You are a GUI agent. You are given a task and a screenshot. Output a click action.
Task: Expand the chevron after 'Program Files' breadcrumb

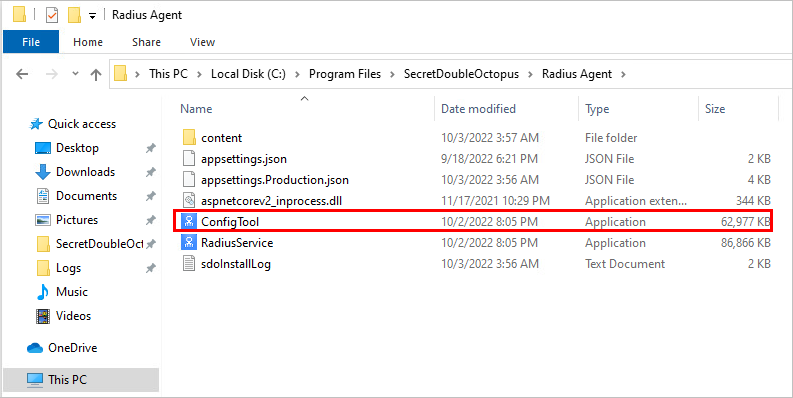coord(392,74)
